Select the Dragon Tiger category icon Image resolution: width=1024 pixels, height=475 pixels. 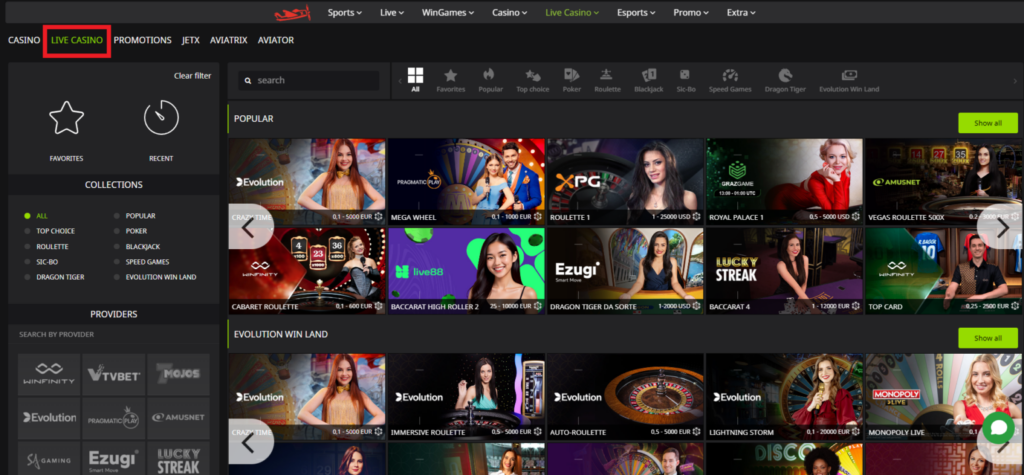785,75
